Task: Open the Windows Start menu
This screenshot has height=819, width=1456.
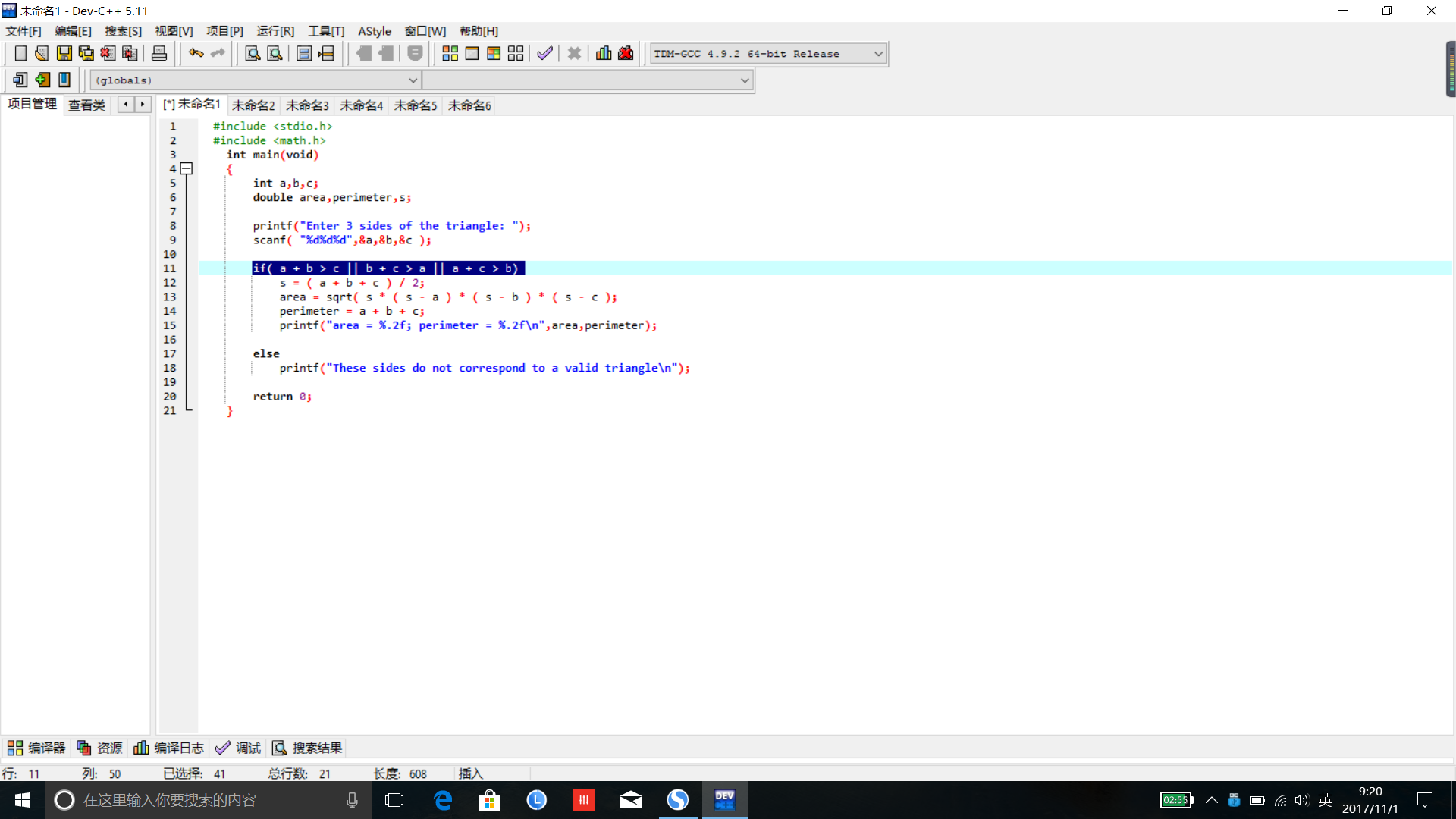Action: (x=22, y=800)
